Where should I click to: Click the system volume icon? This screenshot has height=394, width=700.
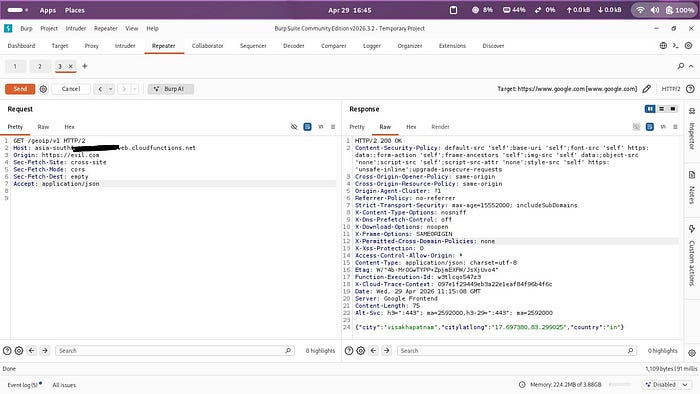click(655, 10)
